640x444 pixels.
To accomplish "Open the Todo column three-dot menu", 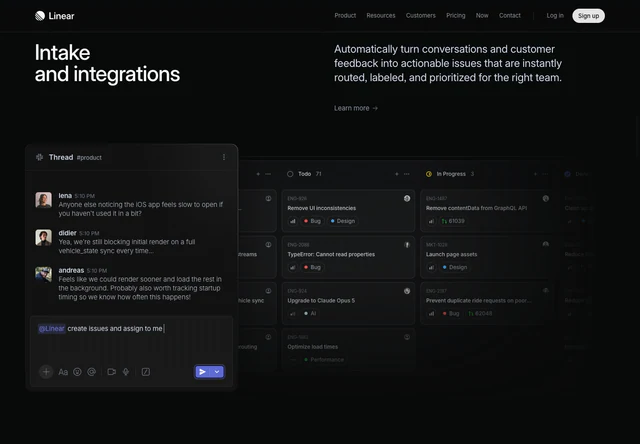I will pos(407,174).
